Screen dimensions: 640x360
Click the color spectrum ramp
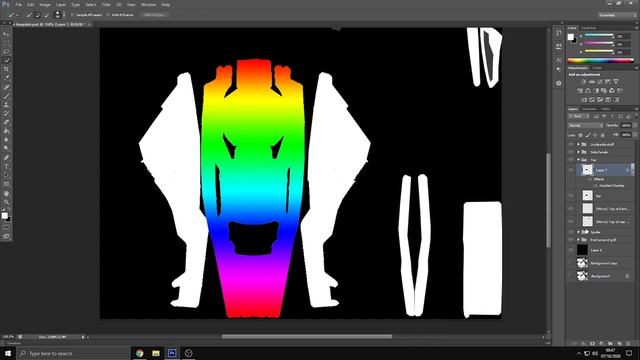(600, 61)
